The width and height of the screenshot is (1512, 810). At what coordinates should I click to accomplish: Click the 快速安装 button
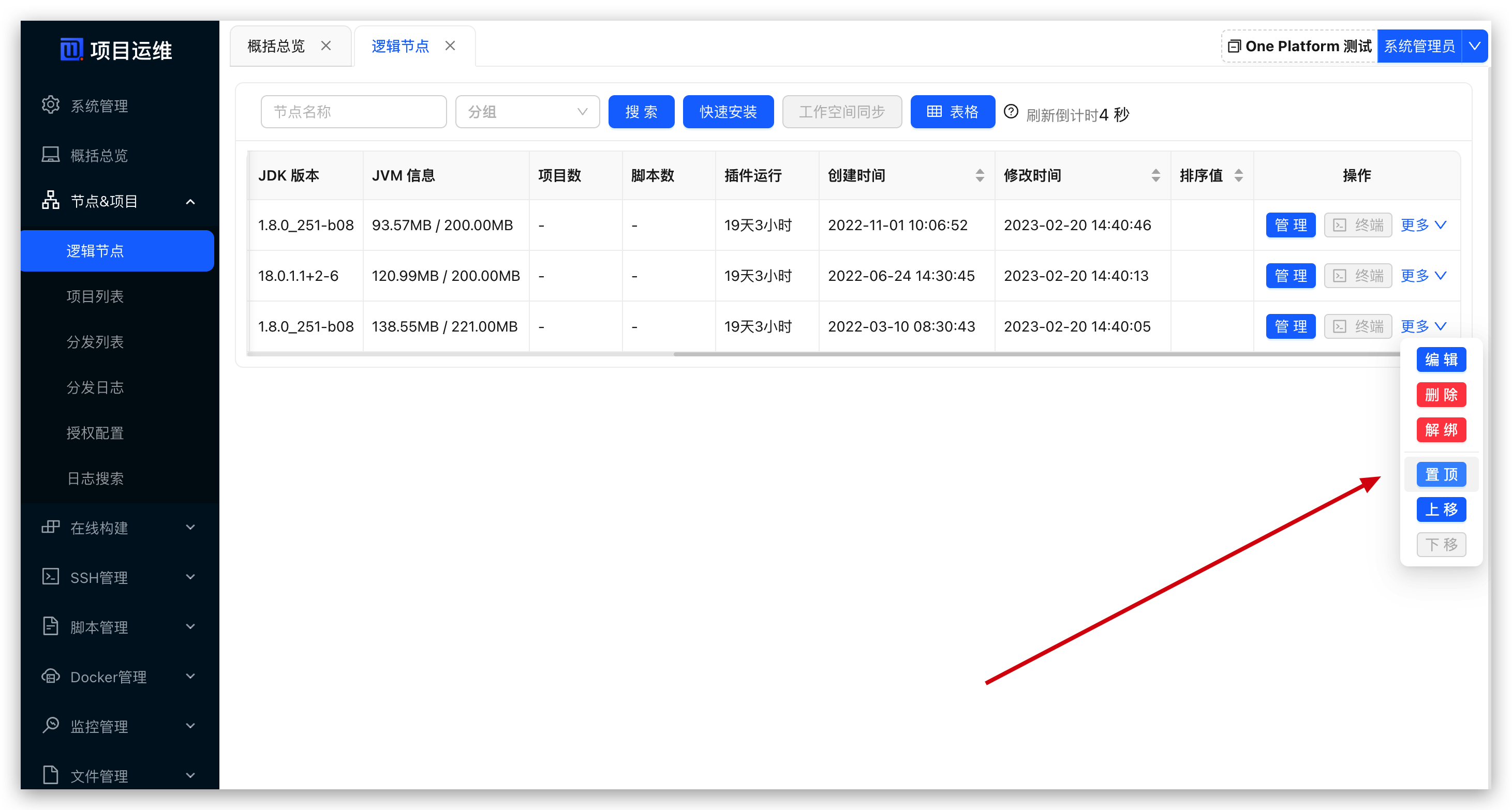[728, 111]
